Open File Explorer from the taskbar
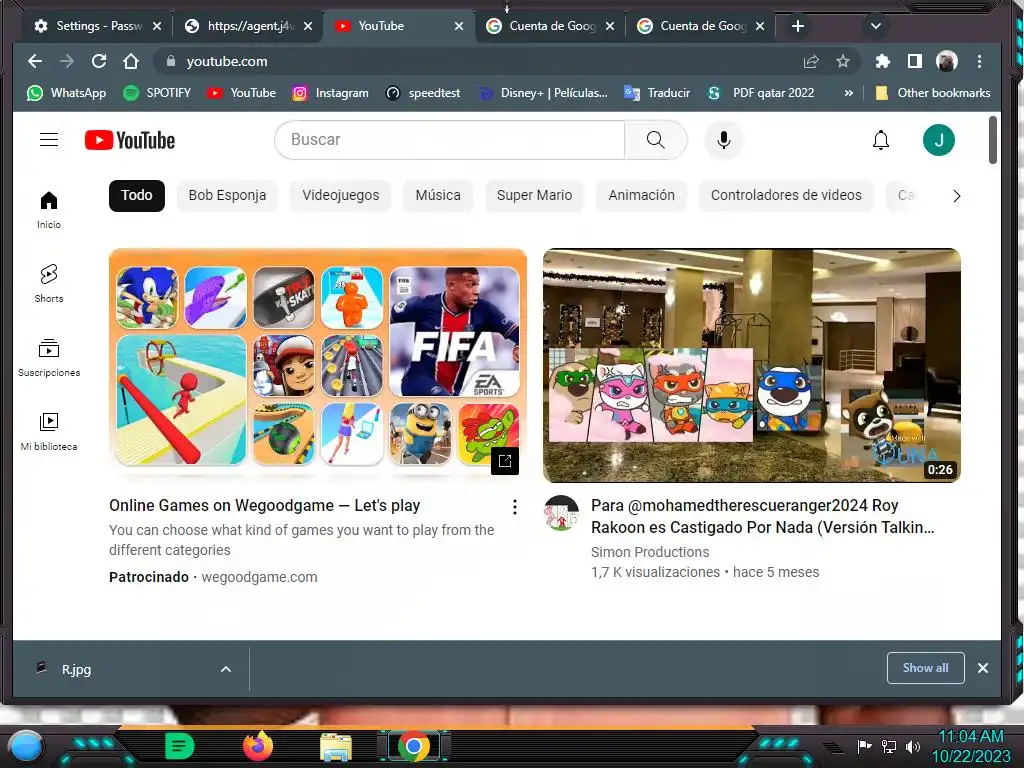The height and width of the screenshot is (768, 1024). (336, 746)
